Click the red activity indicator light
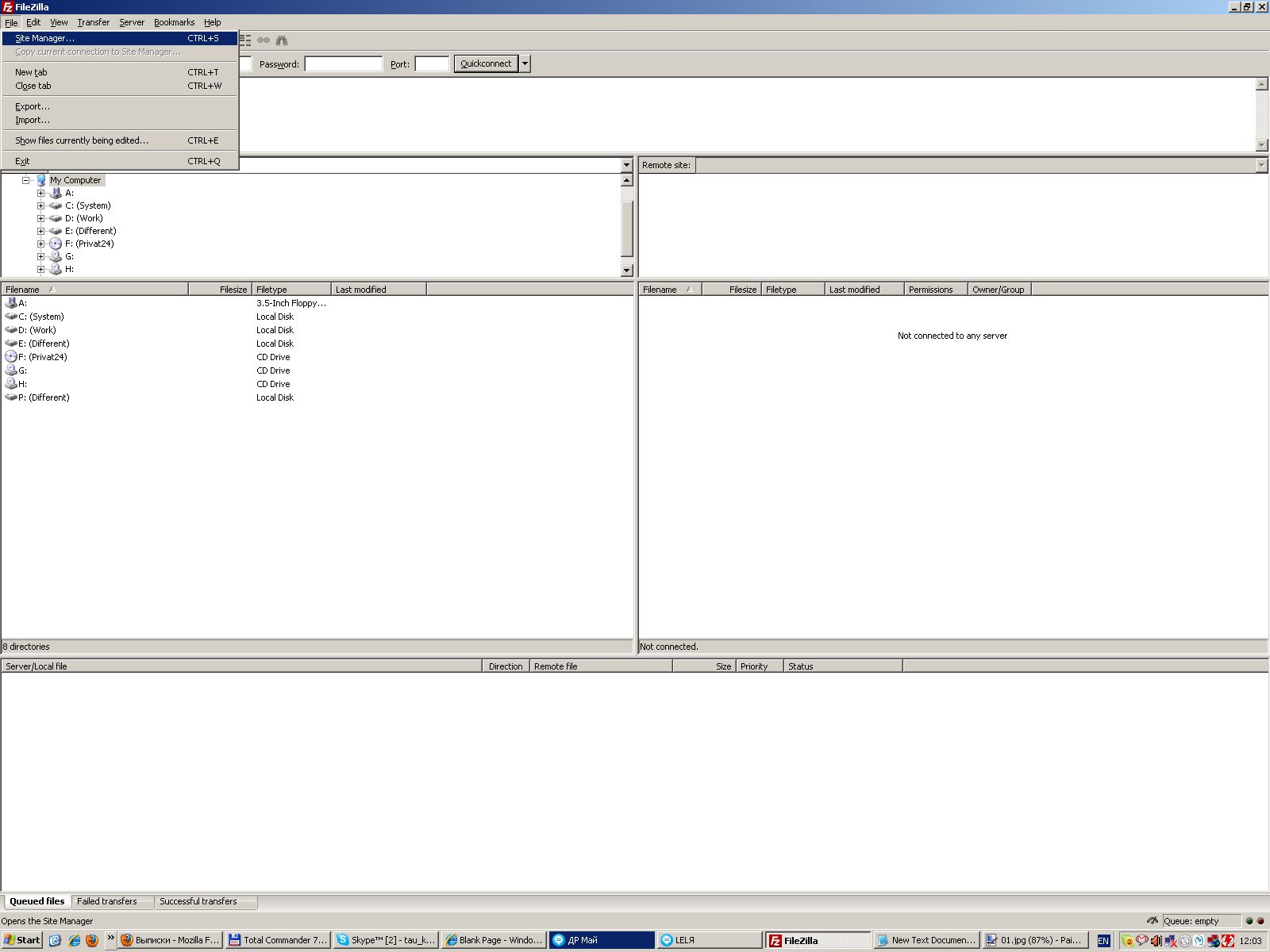 (1260, 921)
